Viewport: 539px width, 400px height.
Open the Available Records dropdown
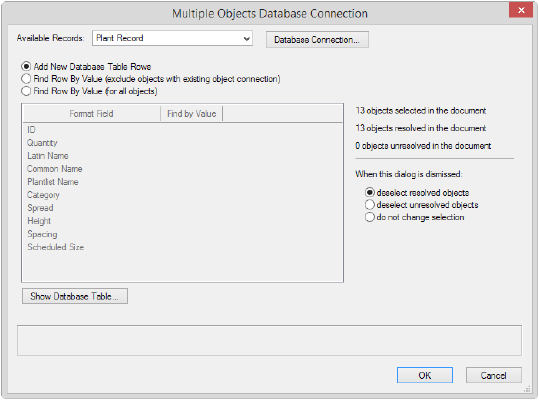(x=172, y=38)
